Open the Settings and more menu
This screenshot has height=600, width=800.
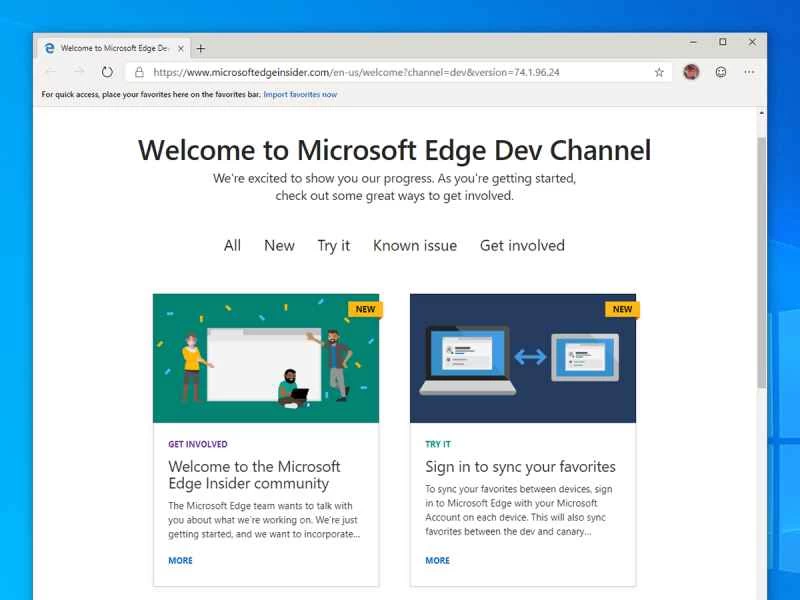749,72
